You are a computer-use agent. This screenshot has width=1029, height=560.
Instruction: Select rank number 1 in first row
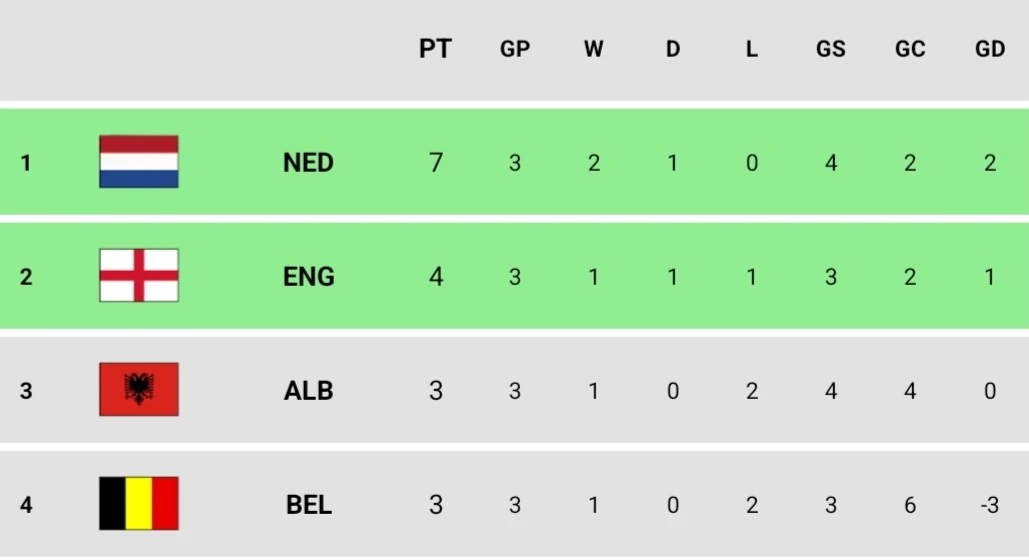tap(26, 163)
